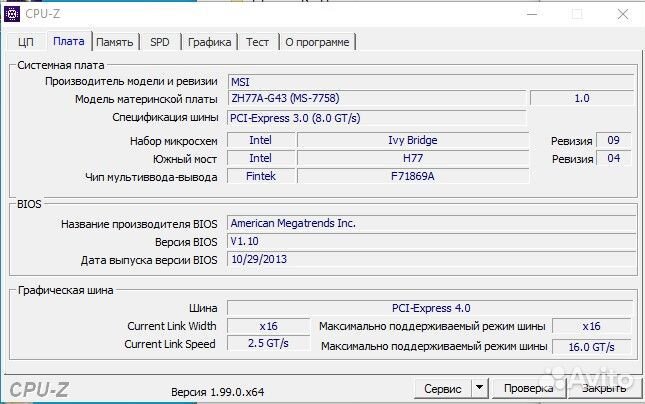Viewport: 645px width, 404px height.
Task: Click Current Link Speed value 2.5 GT/s
Action: 268,344
